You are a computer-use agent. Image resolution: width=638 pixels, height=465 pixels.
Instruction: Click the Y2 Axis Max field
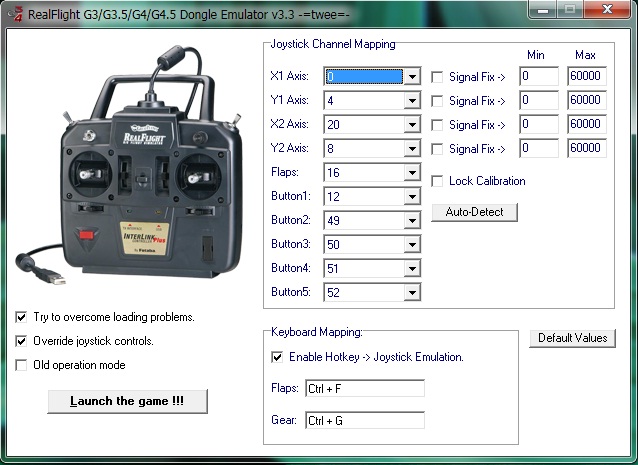tap(587, 148)
